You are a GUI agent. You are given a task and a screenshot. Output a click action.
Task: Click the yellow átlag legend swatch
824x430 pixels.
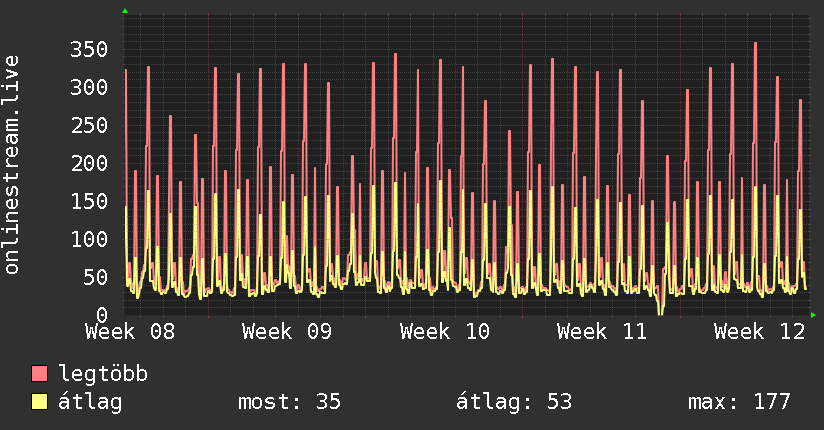[x=39, y=402]
